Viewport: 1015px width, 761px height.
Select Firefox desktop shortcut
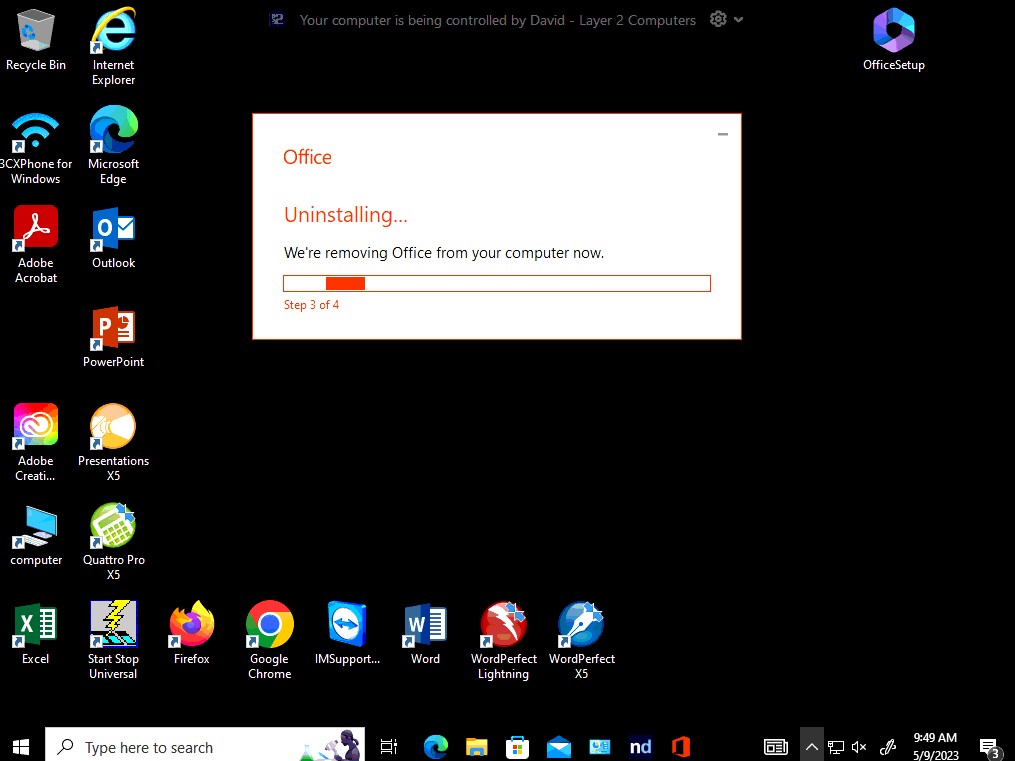pyautogui.click(x=192, y=634)
